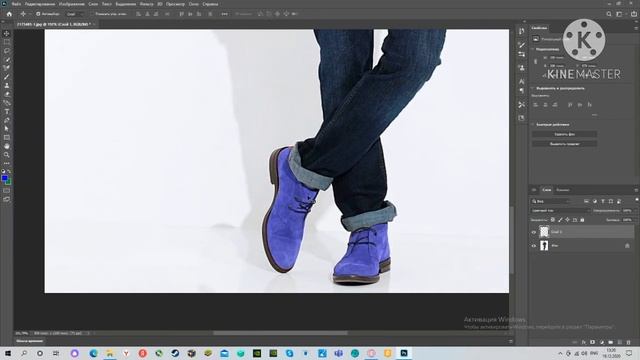Open the Выделение menu
The width and height of the screenshot is (640, 360).
tap(126, 4)
